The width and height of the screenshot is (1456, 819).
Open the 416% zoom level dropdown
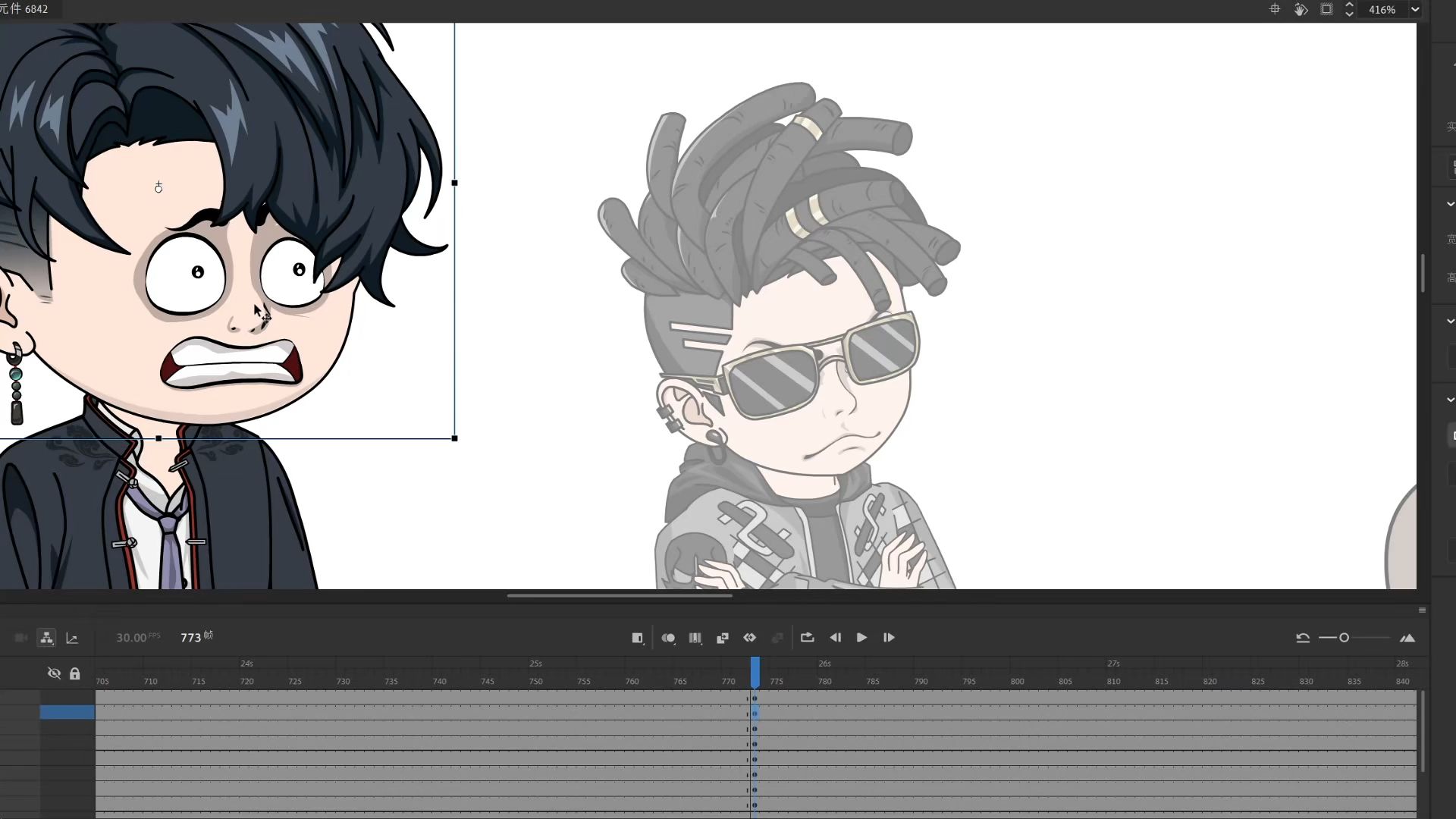coord(1415,9)
